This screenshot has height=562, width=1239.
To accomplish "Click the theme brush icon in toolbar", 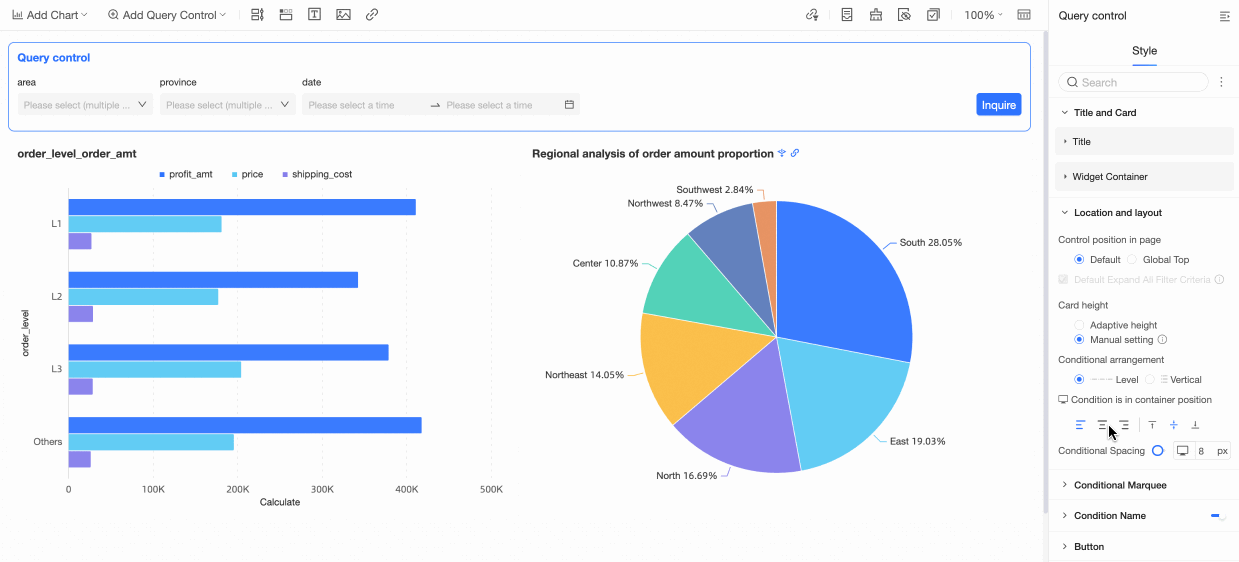I will (x=876, y=15).
